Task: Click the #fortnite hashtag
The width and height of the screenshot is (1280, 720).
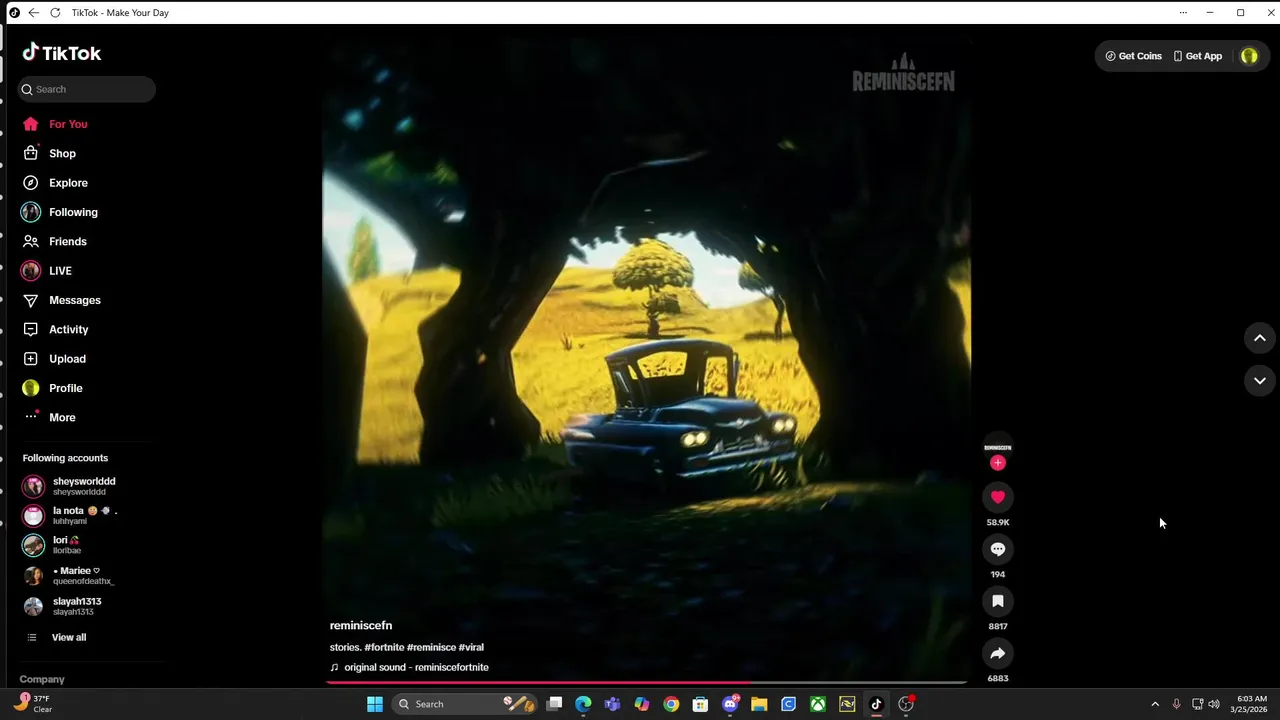Action: (x=384, y=647)
